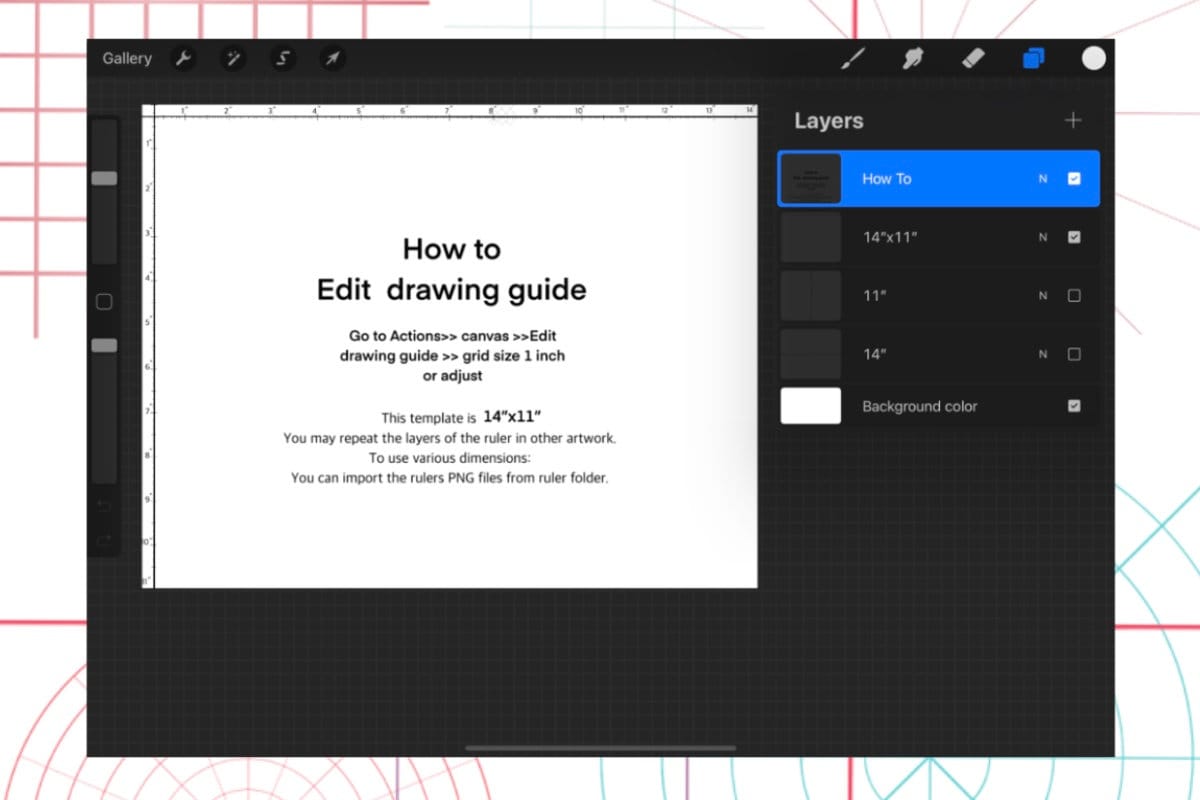Select the Brush tool
Image resolution: width=1200 pixels, height=800 pixels.
tap(852, 58)
